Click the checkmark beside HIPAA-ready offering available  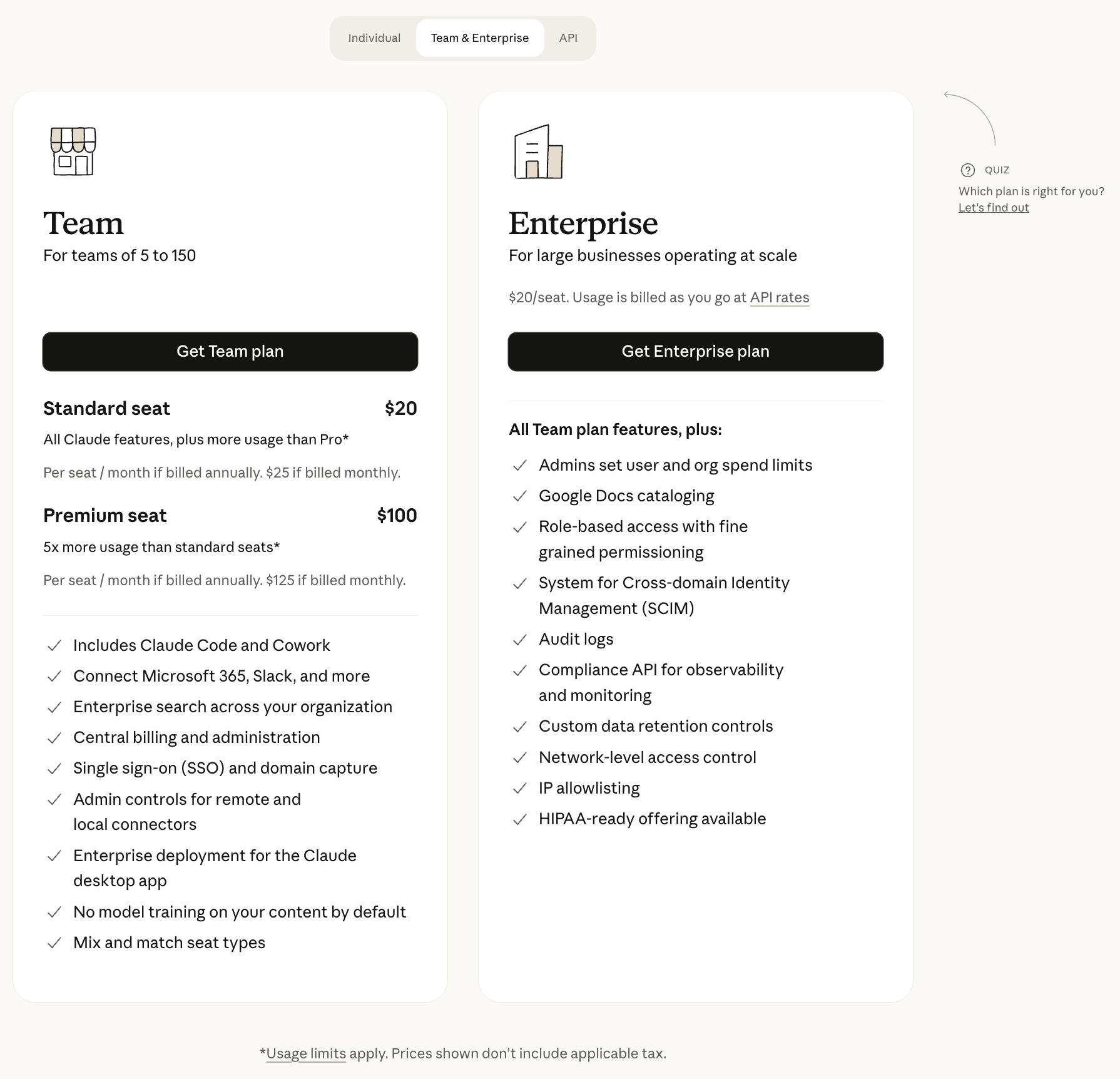[520, 819]
